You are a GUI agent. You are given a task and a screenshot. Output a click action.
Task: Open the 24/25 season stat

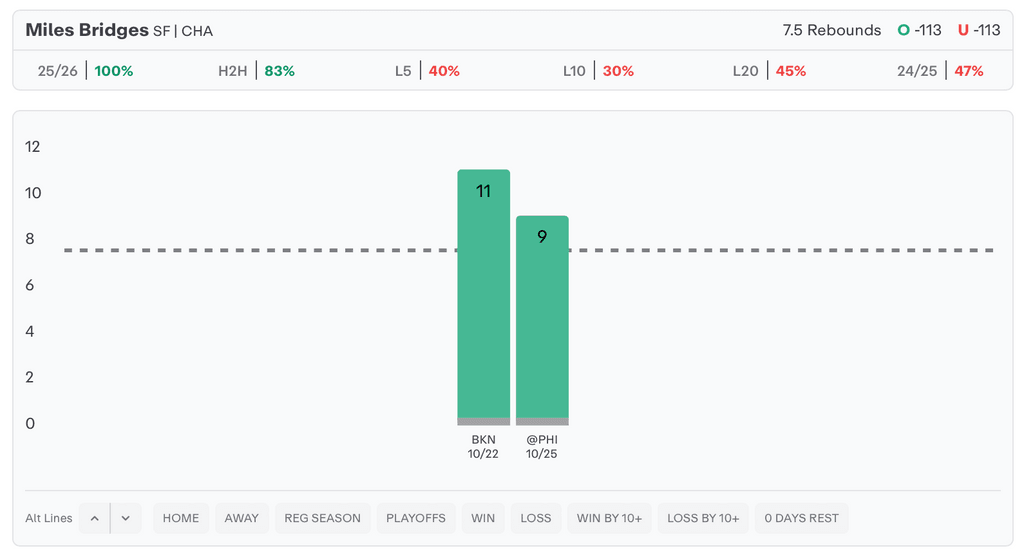[940, 71]
